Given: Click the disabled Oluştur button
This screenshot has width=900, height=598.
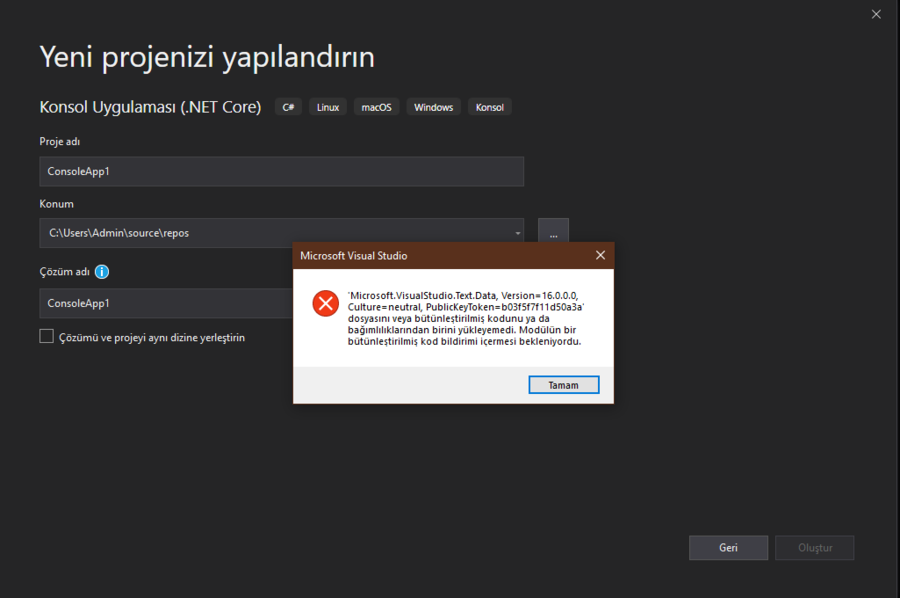Looking at the screenshot, I should tap(814, 547).
